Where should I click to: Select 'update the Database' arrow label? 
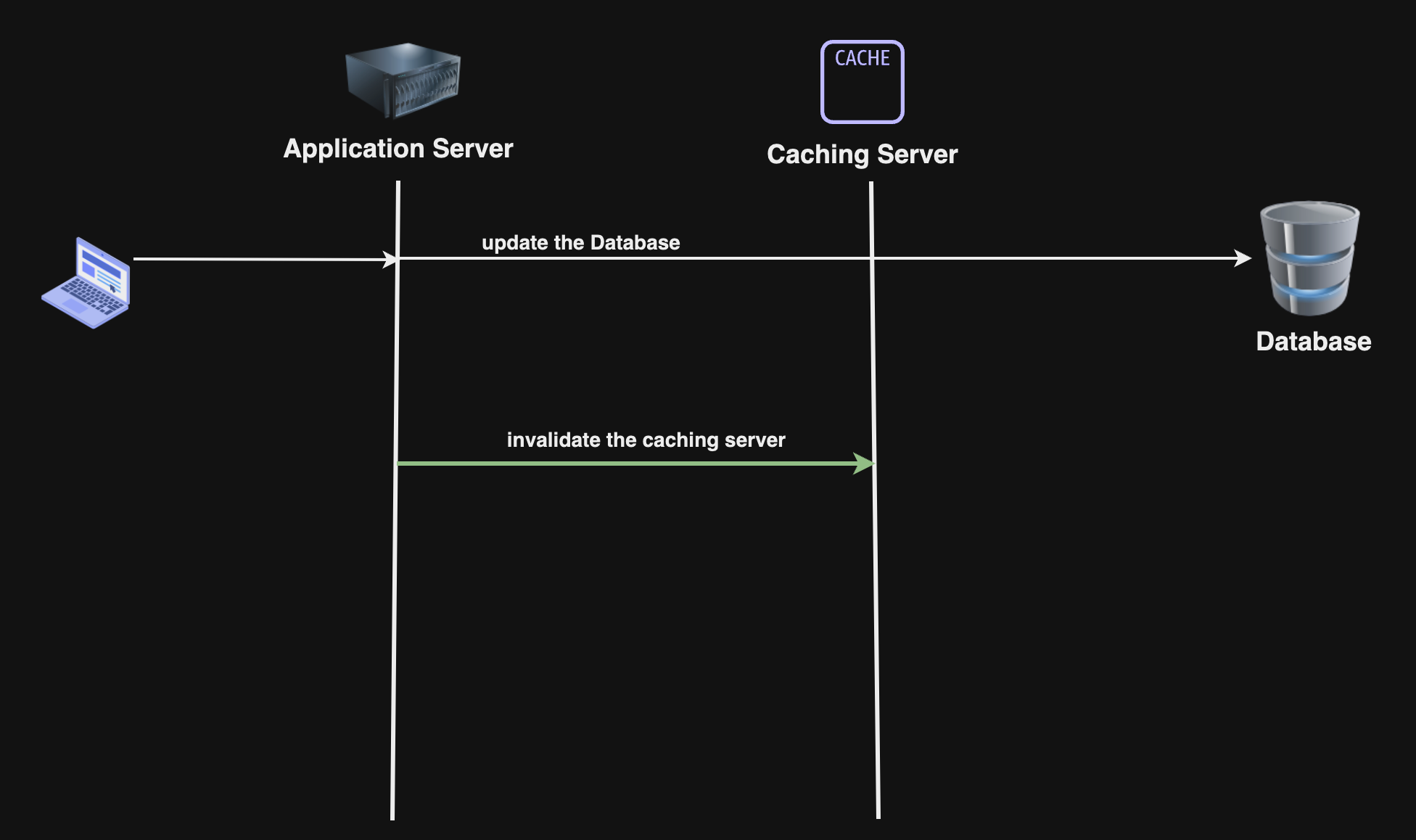point(581,242)
